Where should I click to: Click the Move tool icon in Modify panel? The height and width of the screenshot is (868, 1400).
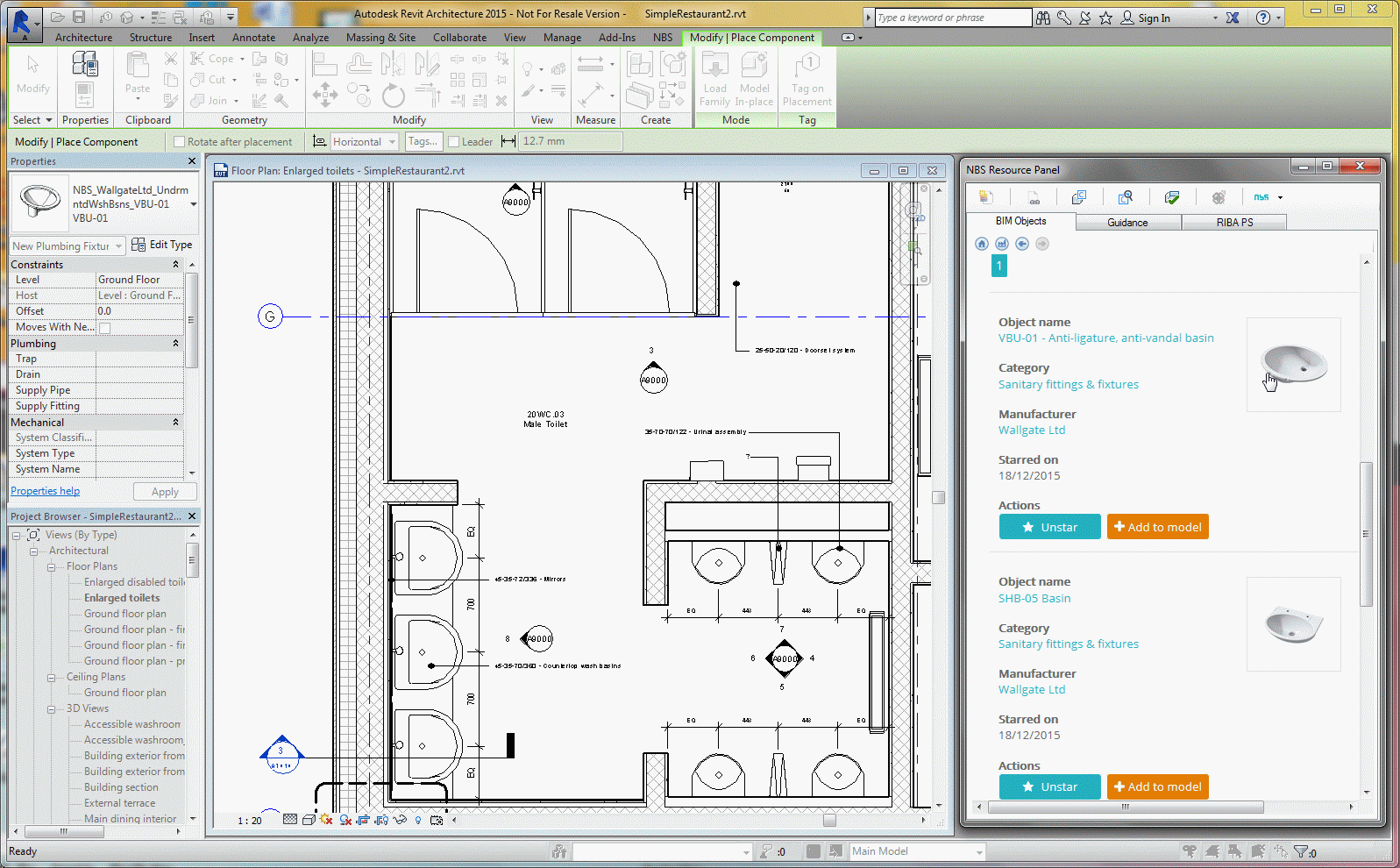tap(324, 94)
